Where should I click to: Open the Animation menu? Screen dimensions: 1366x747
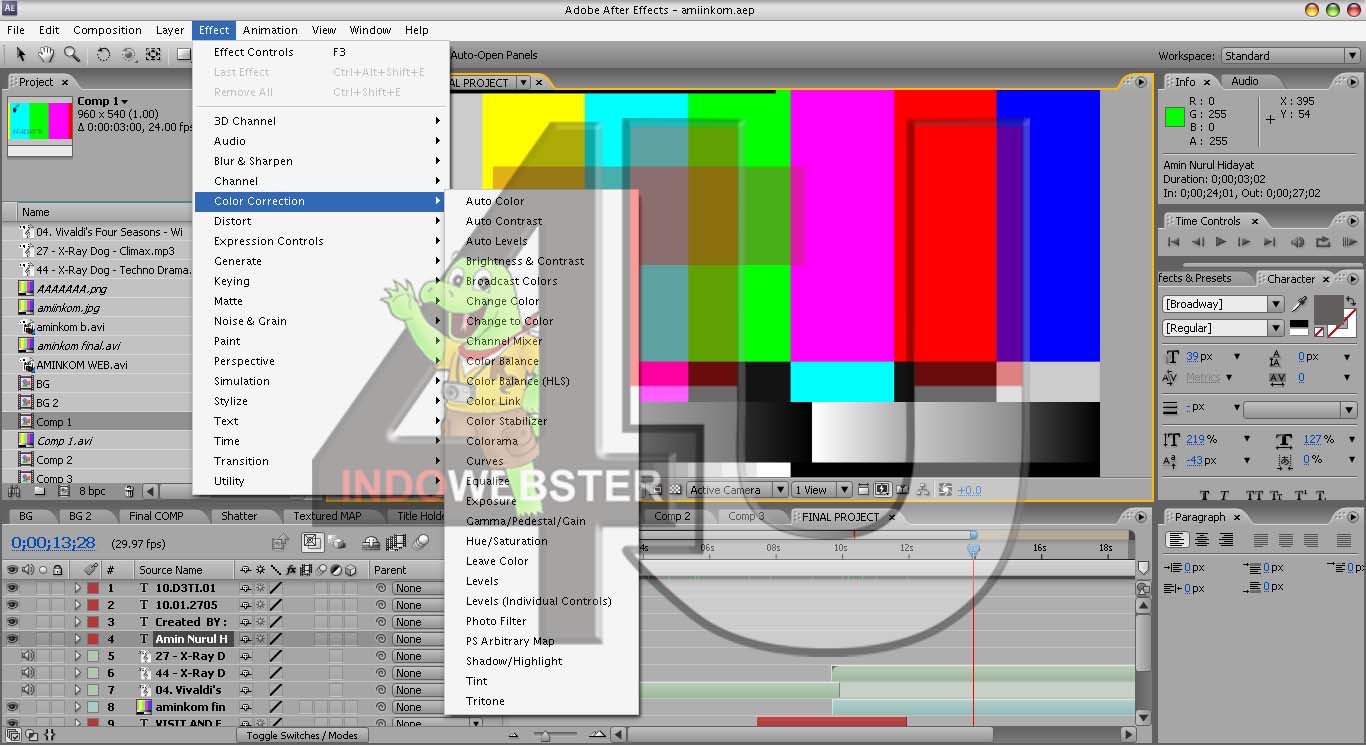point(270,30)
